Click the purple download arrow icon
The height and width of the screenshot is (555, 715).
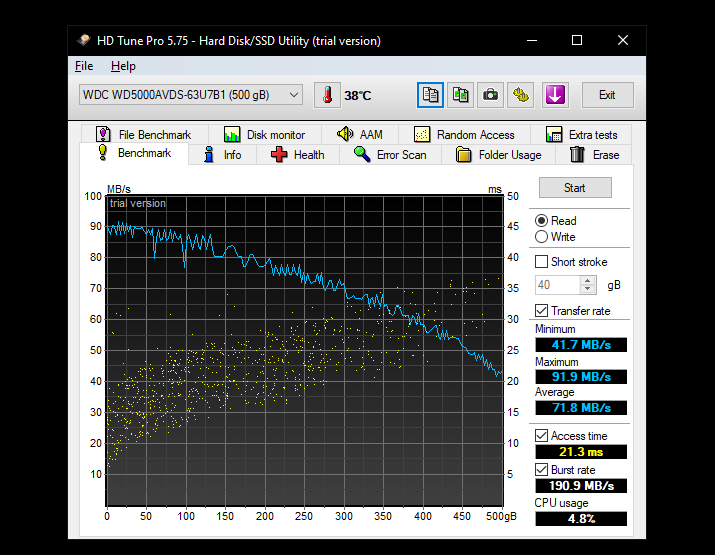(x=555, y=95)
